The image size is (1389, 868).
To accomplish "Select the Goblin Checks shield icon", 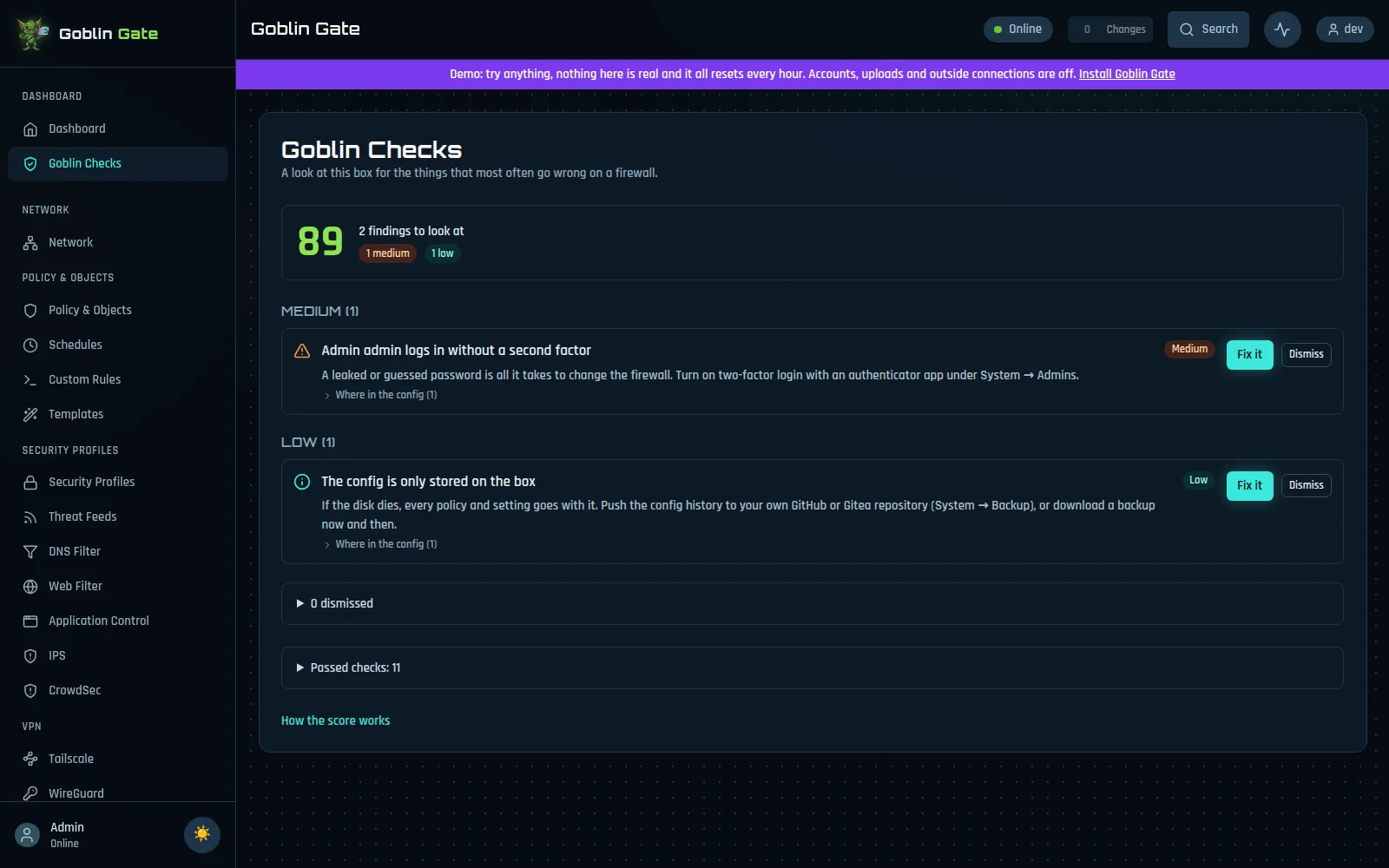I will (30, 164).
